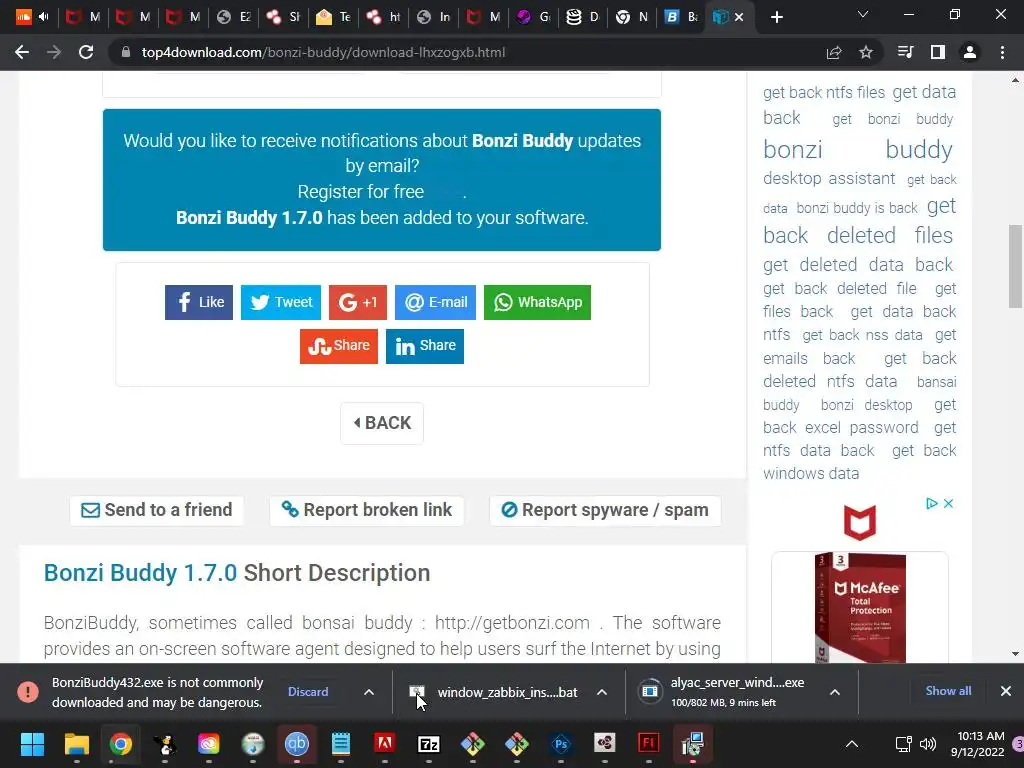Image resolution: width=1024 pixels, height=768 pixels.
Task: Open the Chrome profile menu
Action: [970, 52]
